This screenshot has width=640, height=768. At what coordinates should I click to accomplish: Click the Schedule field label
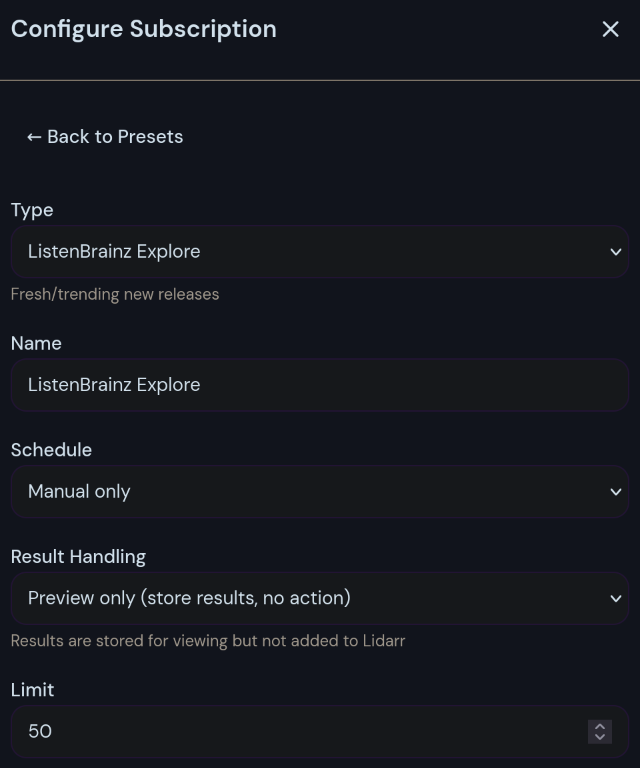click(51, 450)
